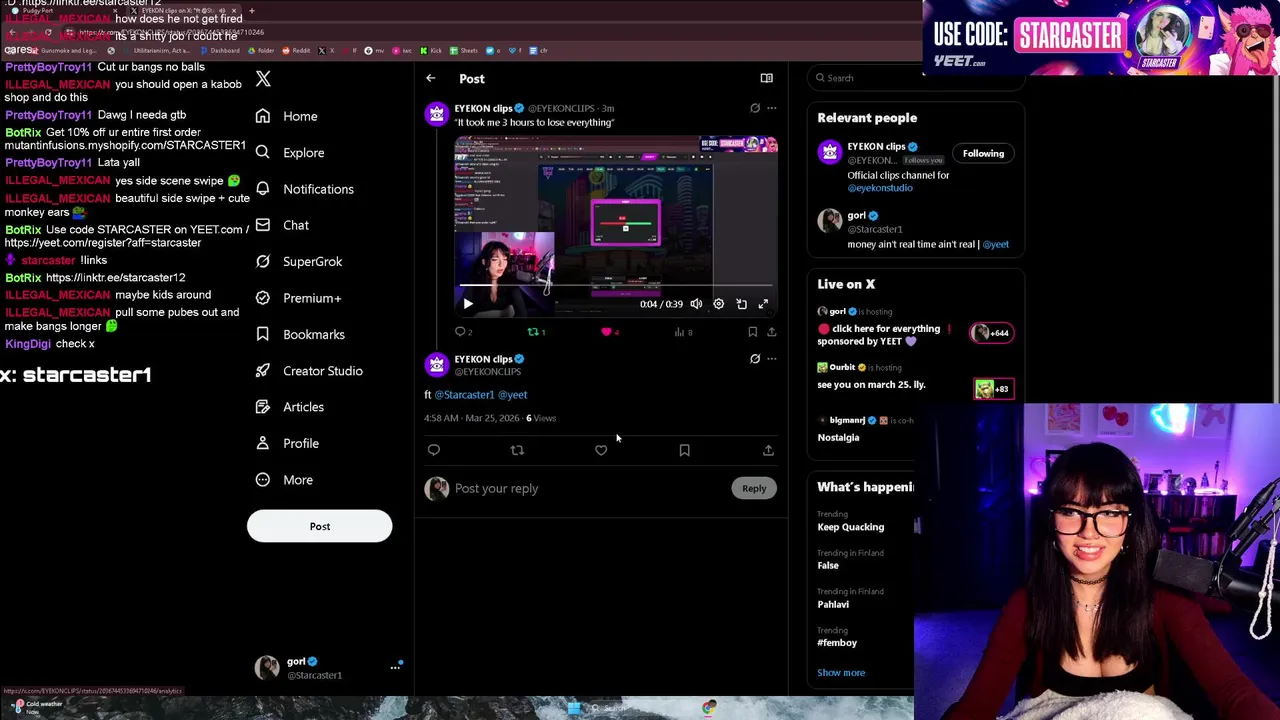The image size is (1280, 720).
Task: Open three-dot menu on '@Starcaster1 @yeet' post
Action: [771, 359]
